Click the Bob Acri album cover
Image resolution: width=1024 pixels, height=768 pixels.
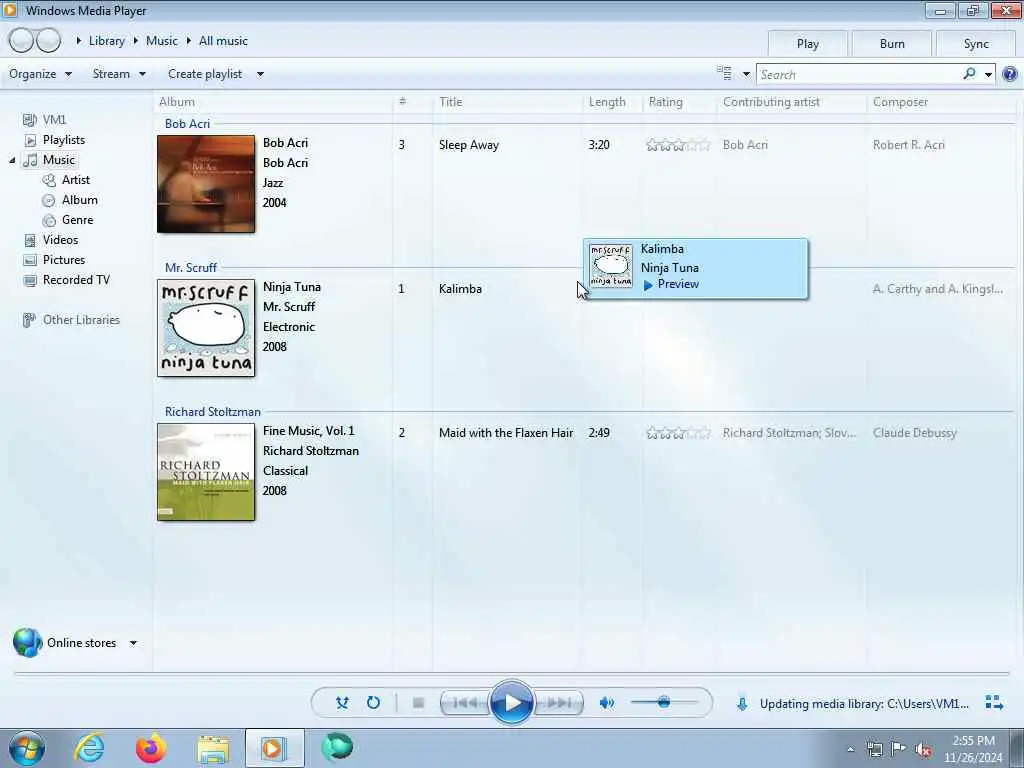(206, 184)
